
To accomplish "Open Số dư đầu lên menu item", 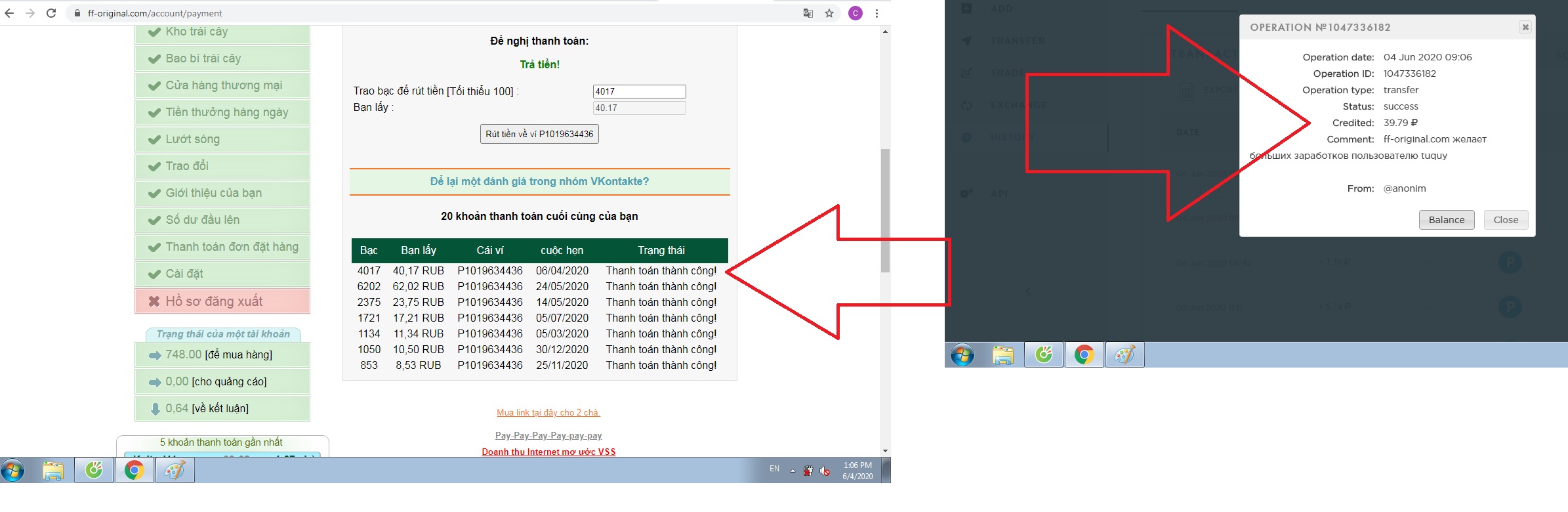I will point(222,221).
